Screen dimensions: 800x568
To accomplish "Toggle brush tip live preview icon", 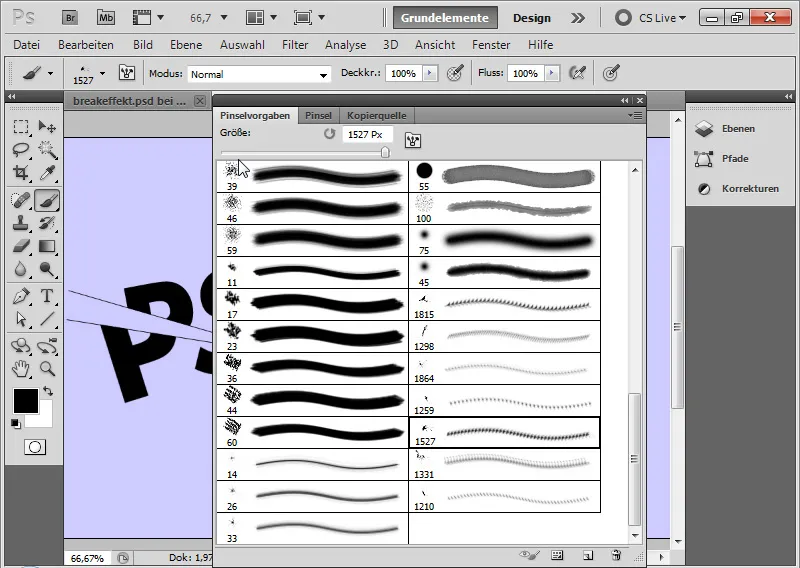I will tap(529, 555).
